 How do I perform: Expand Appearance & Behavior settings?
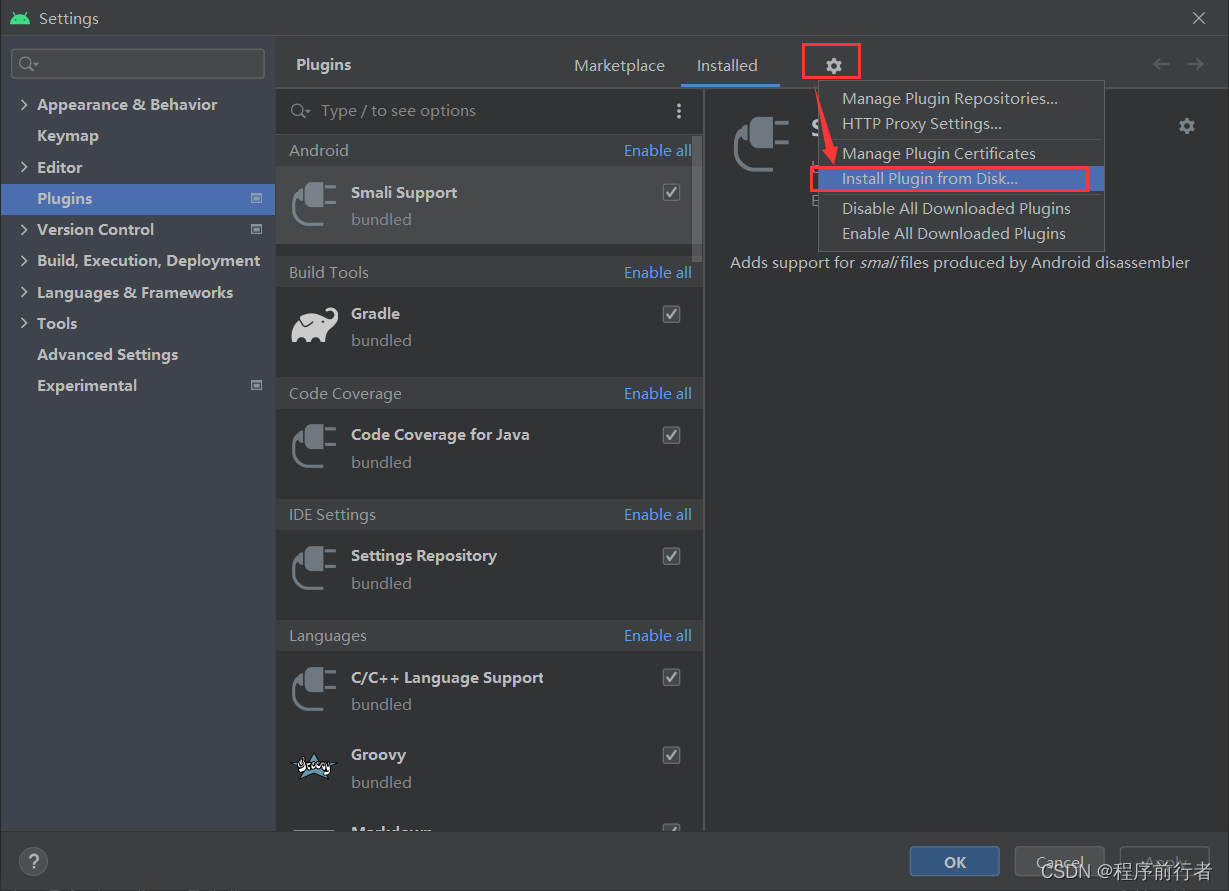coord(24,104)
